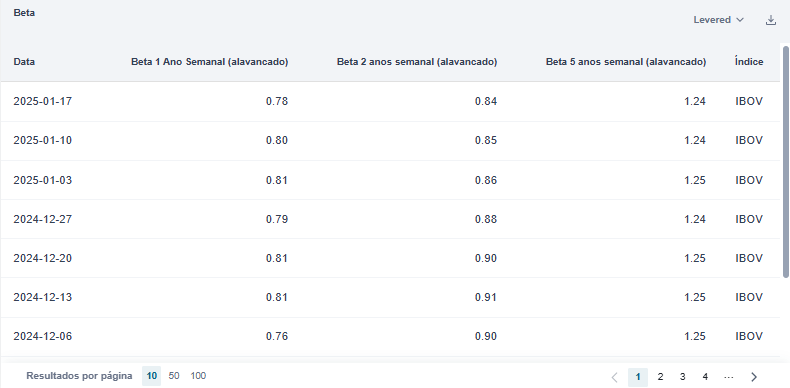Click Beta 5 anos semanal column header
Viewport: 790px width, 388px height.
[x=626, y=62]
